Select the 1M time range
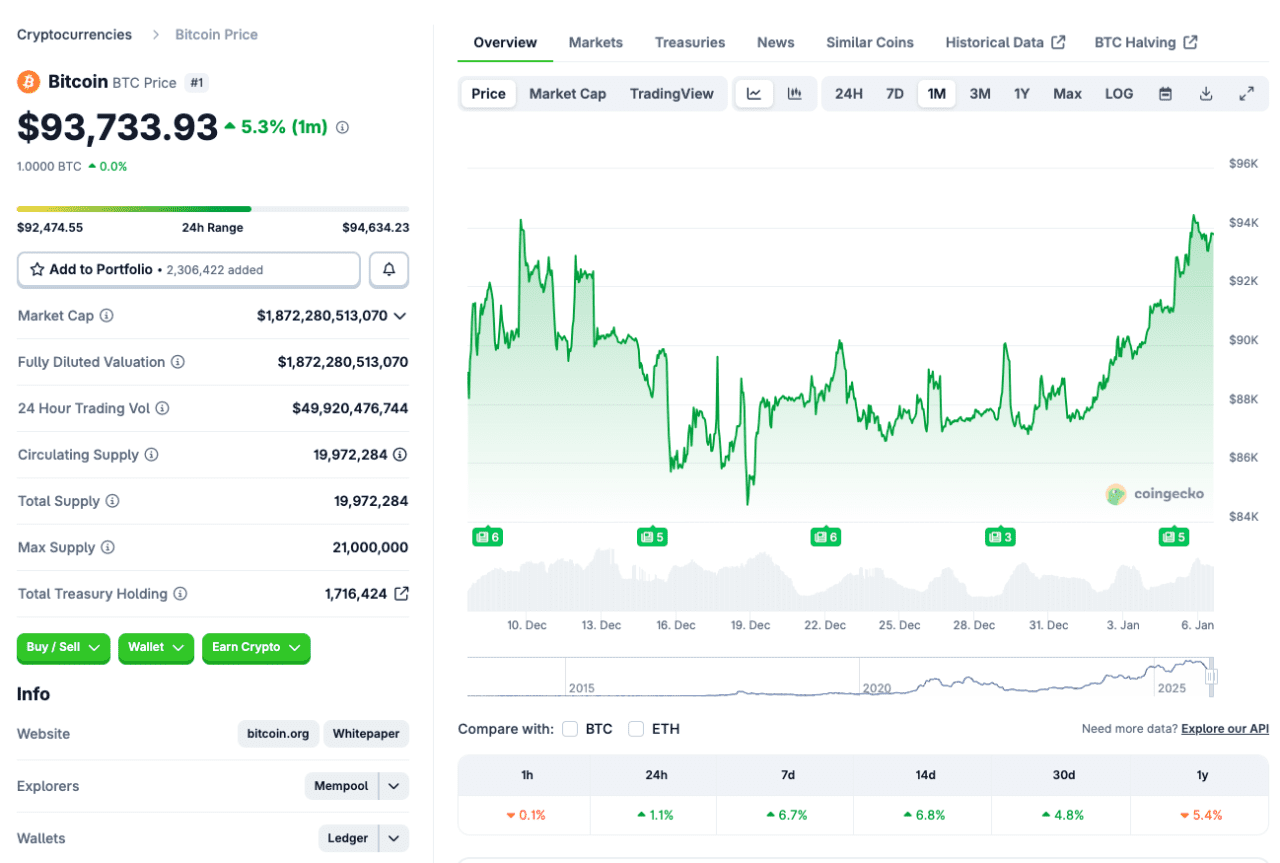Image resolution: width=1280 pixels, height=863 pixels. [937, 94]
